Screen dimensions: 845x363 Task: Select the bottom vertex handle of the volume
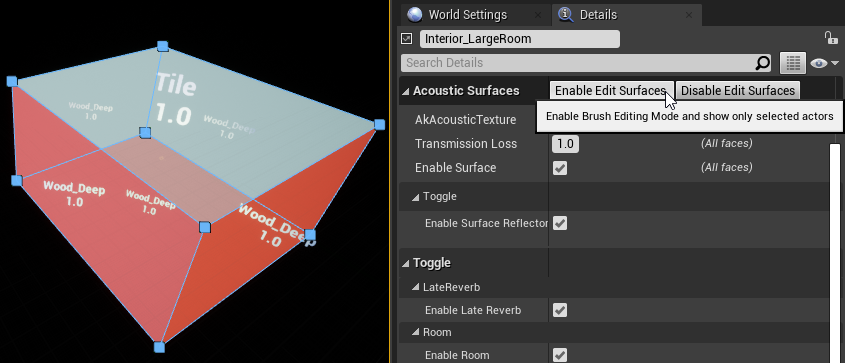[x=159, y=347]
